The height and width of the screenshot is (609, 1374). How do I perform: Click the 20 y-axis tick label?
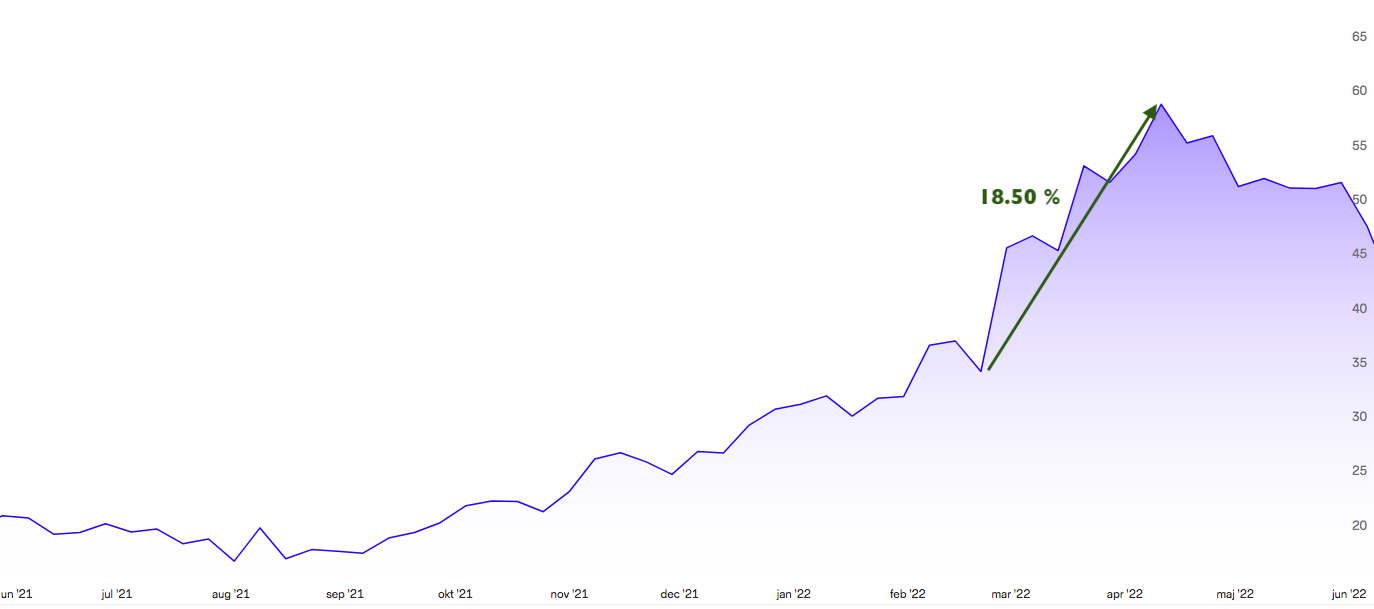[1359, 526]
